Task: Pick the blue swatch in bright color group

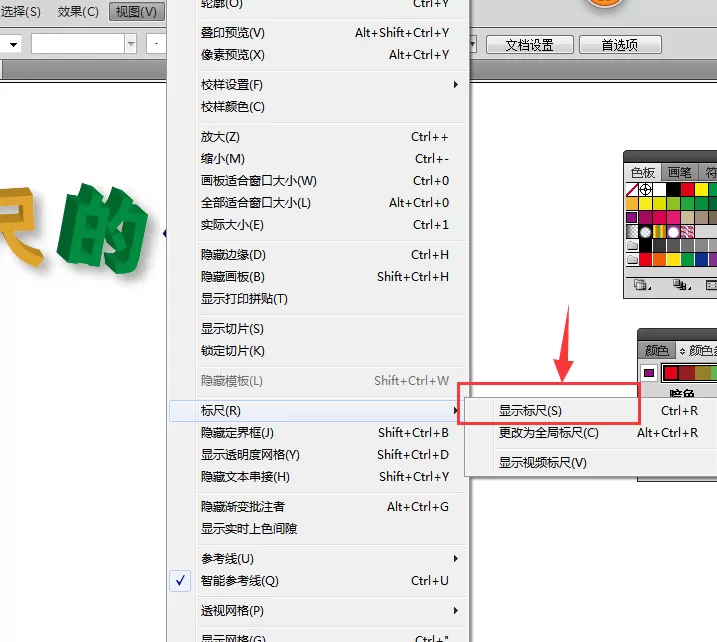Action: [x=701, y=260]
